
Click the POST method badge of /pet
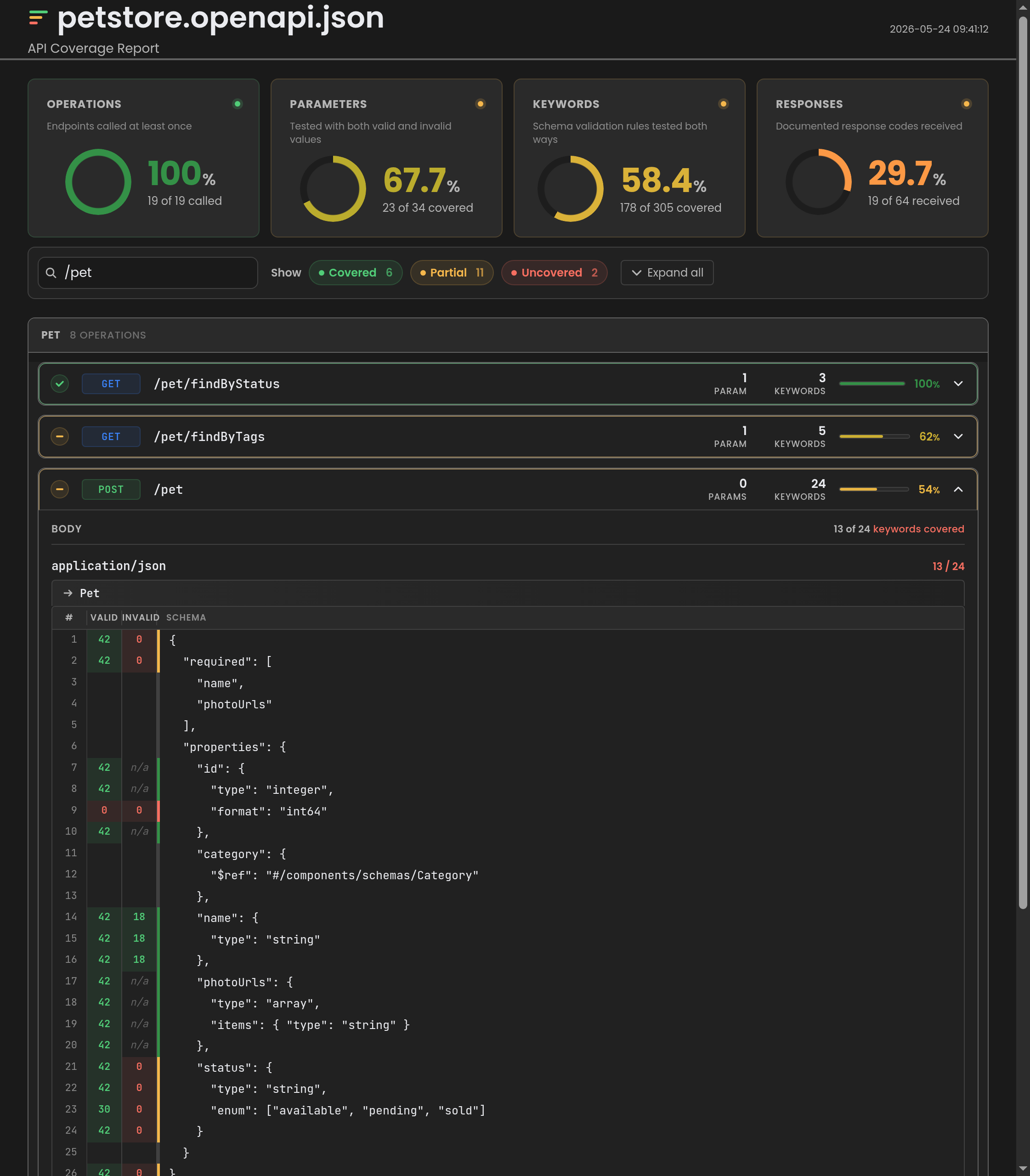coord(111,489)
